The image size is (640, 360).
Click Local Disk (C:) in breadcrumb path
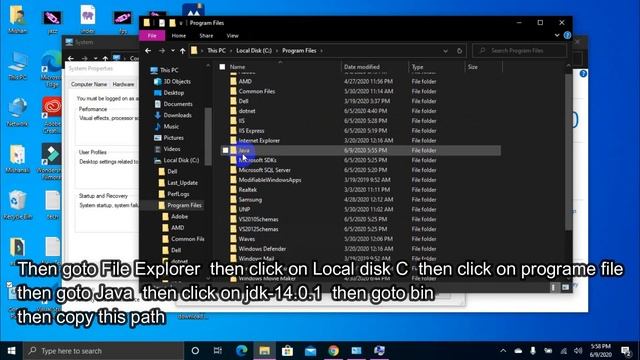click(253, 51)
